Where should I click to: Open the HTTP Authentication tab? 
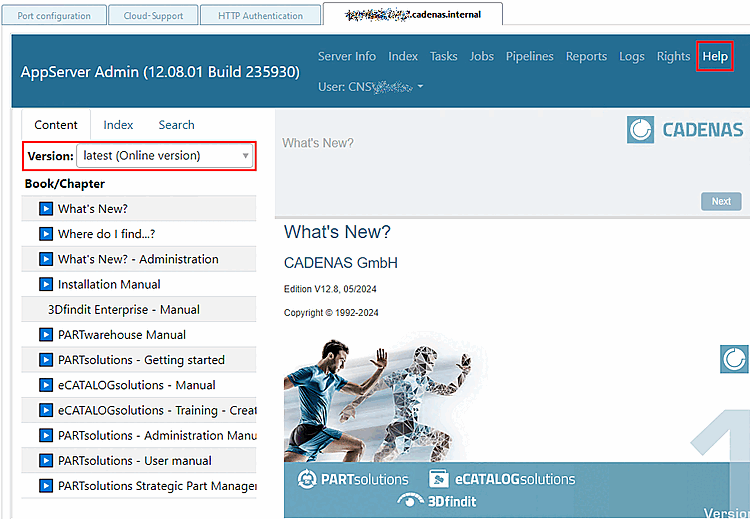260,15
